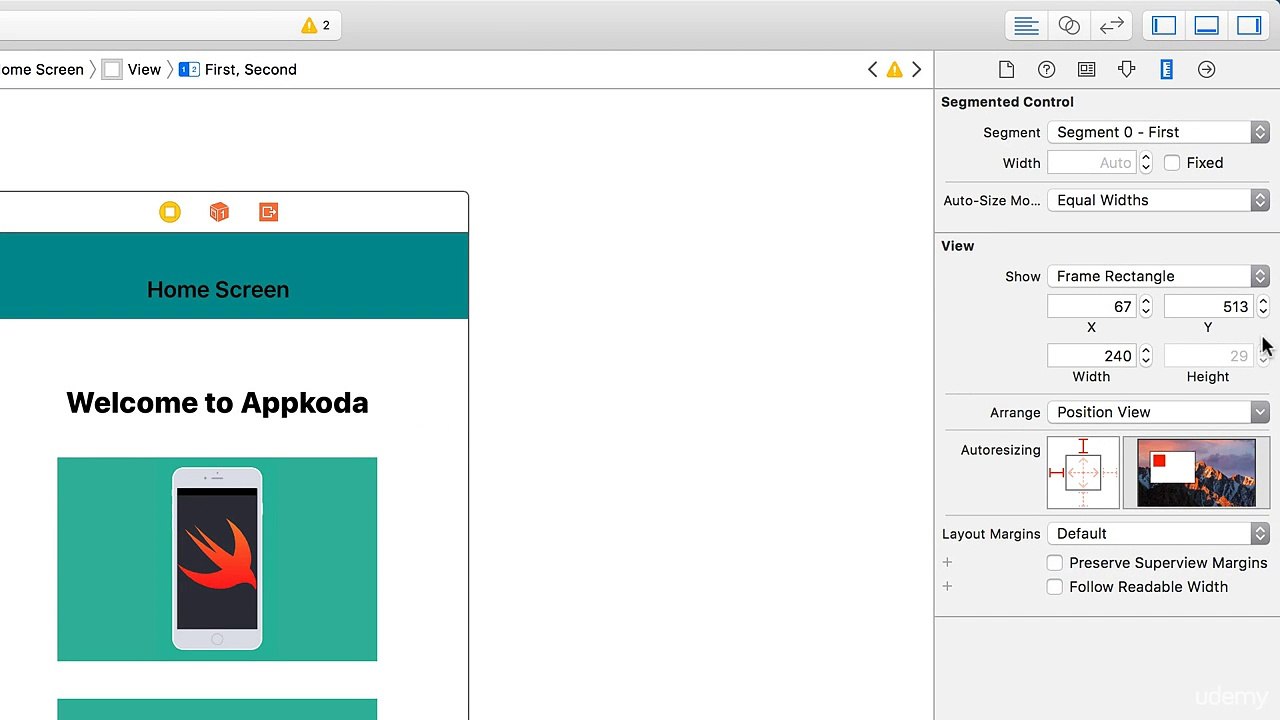Viewport: 1280px width, 720px height.
Task: Open the Size inspector tab
Action: click(x=1166, y=69)
